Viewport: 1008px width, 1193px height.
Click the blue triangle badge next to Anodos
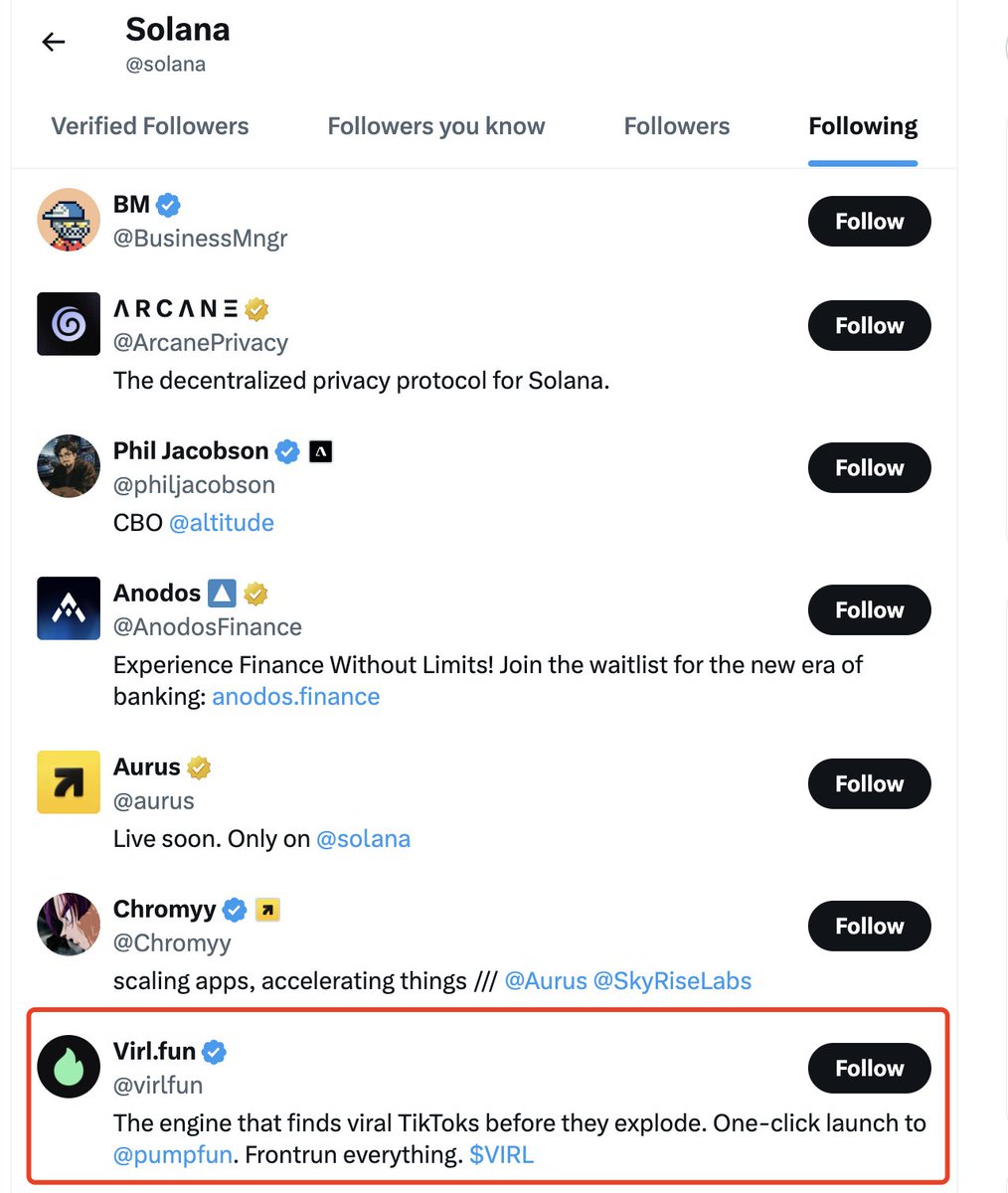point(222,594)
